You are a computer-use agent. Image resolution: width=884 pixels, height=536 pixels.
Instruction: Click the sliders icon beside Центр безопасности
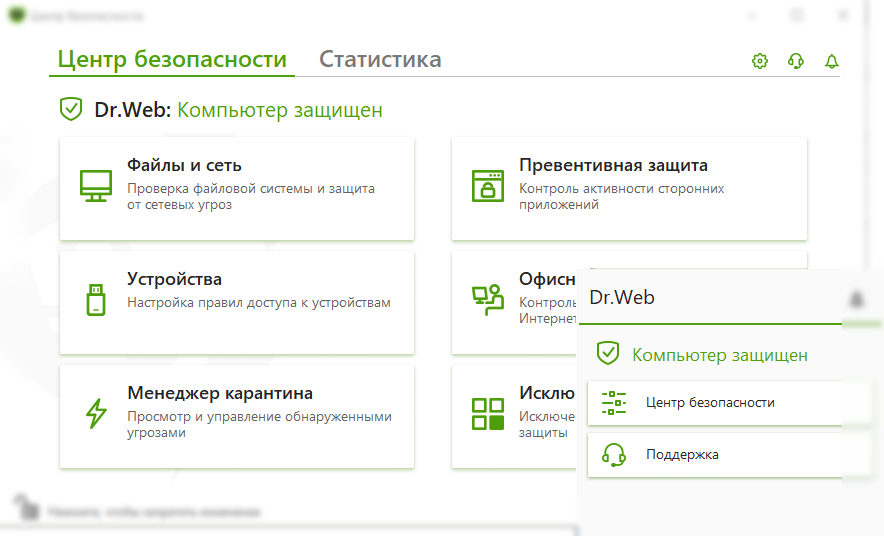[x=614, y=402]
